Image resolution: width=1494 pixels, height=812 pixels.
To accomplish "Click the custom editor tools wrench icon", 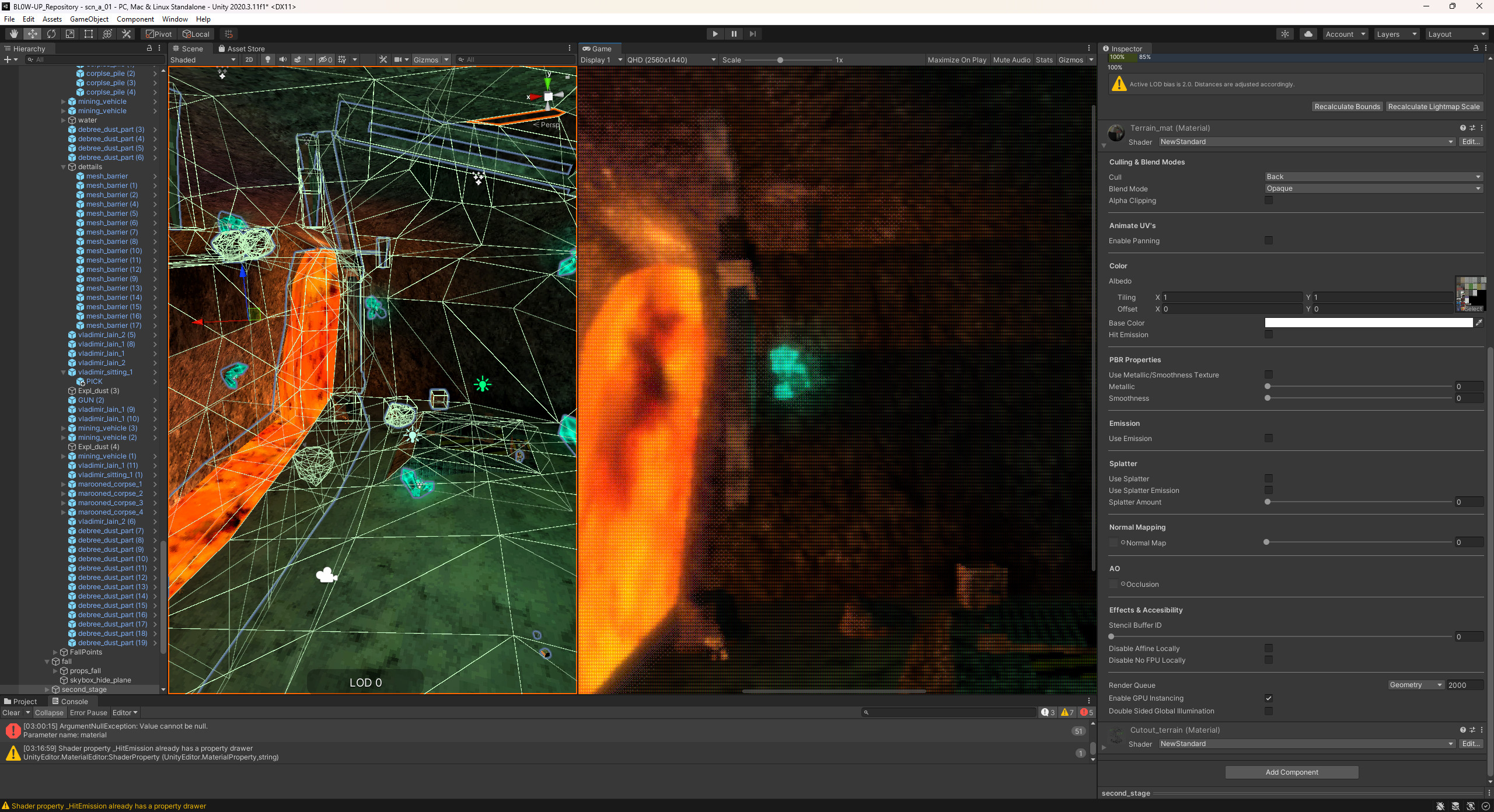I will [125, 33].
